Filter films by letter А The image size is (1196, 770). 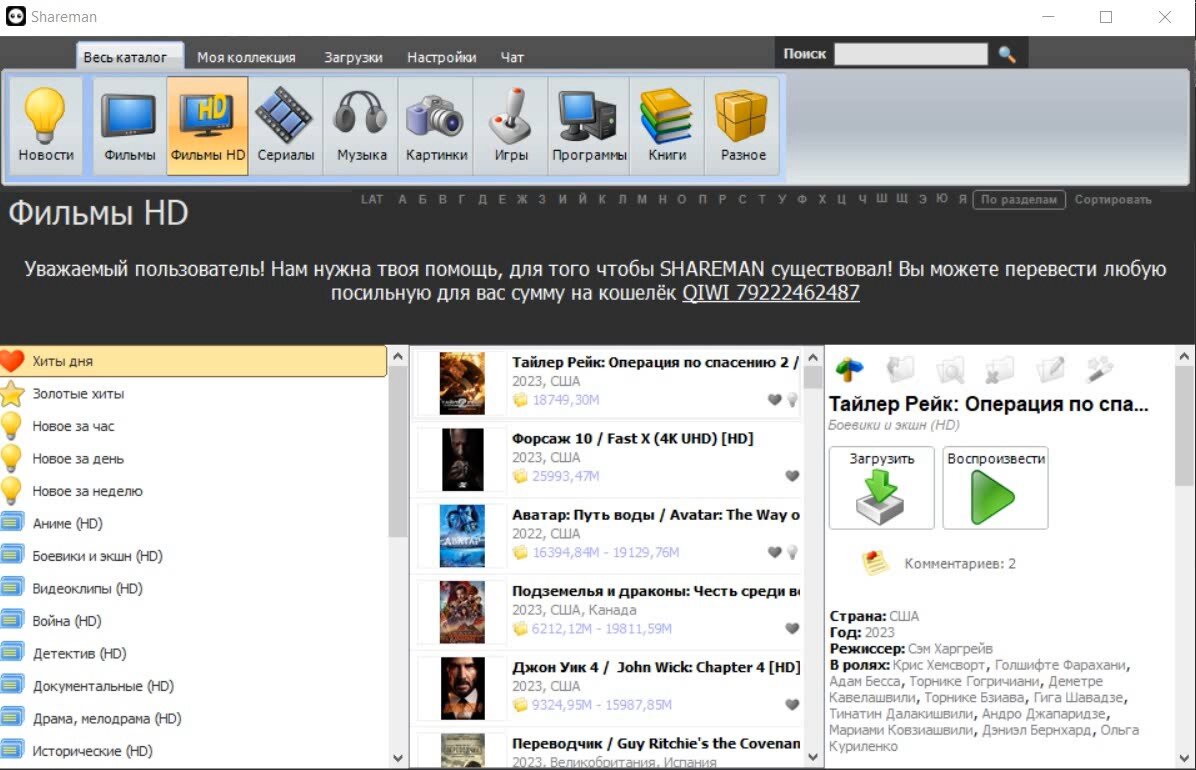(x=402, y=199)
